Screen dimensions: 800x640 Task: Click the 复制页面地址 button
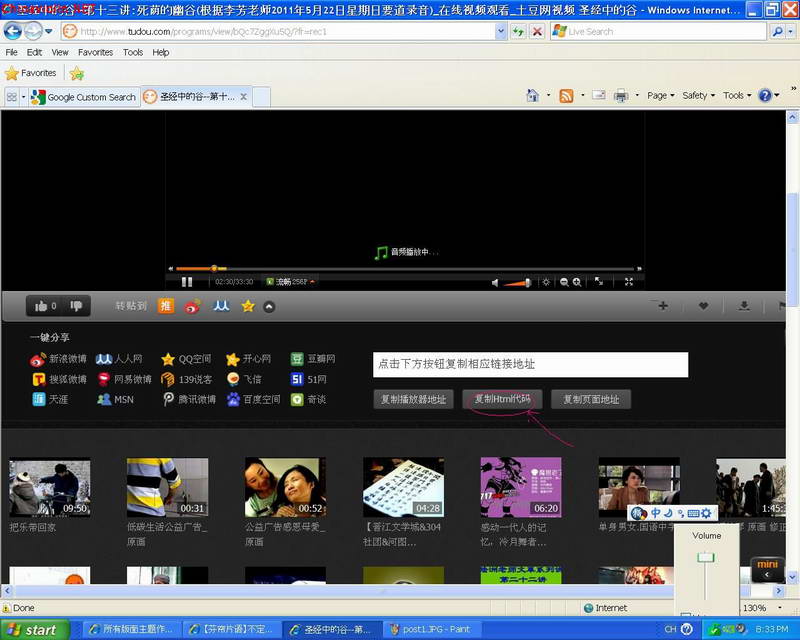tap(591, 399)
